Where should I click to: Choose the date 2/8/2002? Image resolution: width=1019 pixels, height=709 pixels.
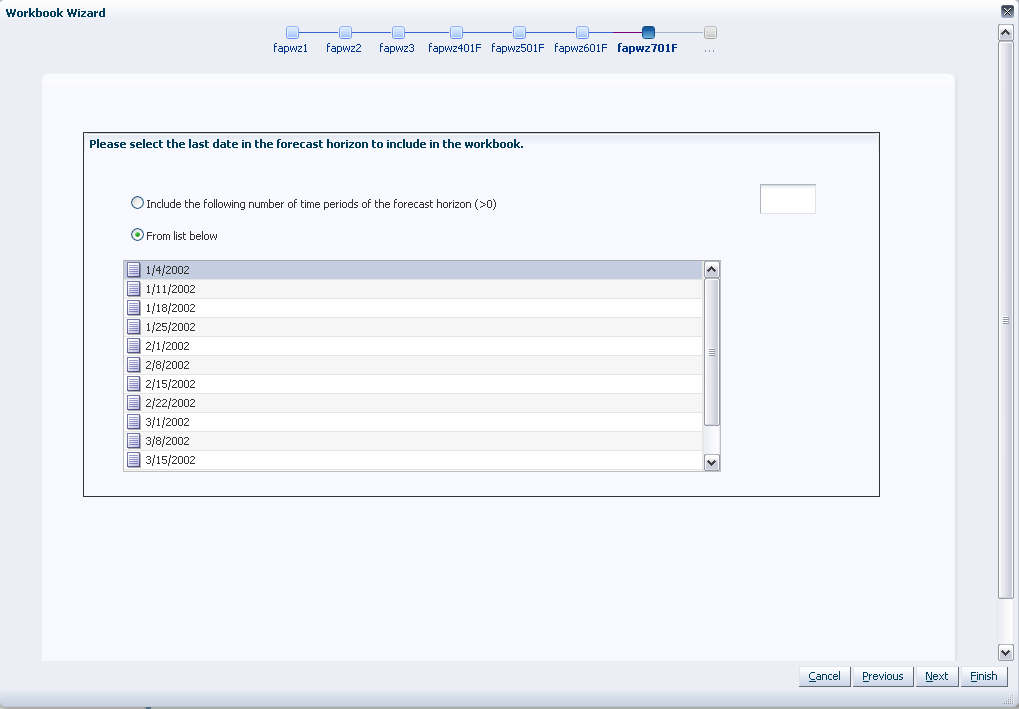tap(413, 365)
